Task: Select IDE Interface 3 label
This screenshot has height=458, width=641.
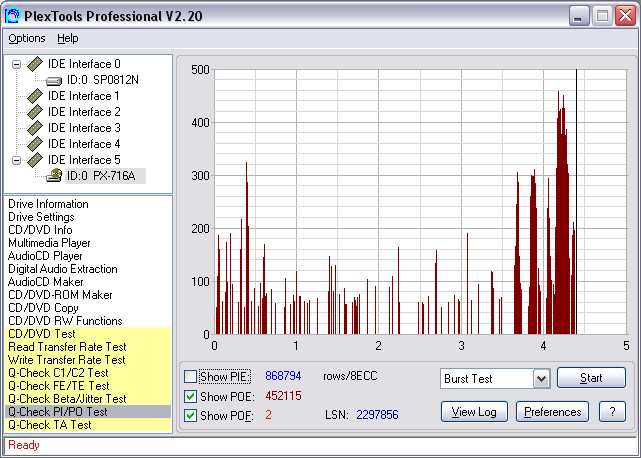Action: click(84, 128)
